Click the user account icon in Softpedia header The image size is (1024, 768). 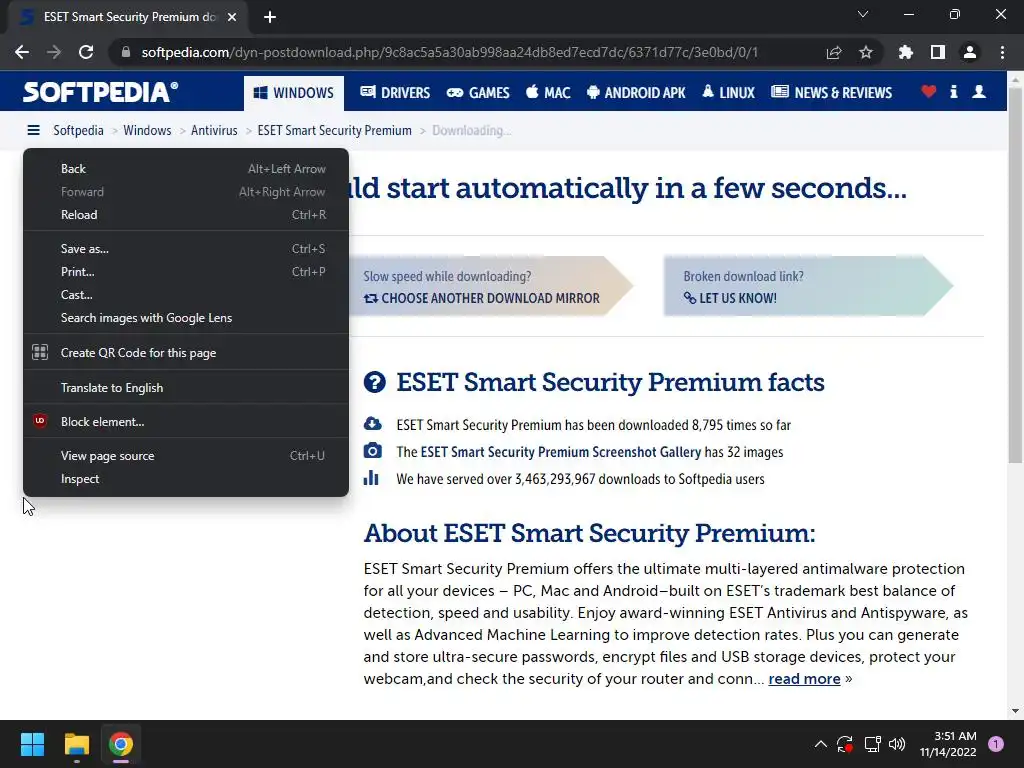pos(979,91)
